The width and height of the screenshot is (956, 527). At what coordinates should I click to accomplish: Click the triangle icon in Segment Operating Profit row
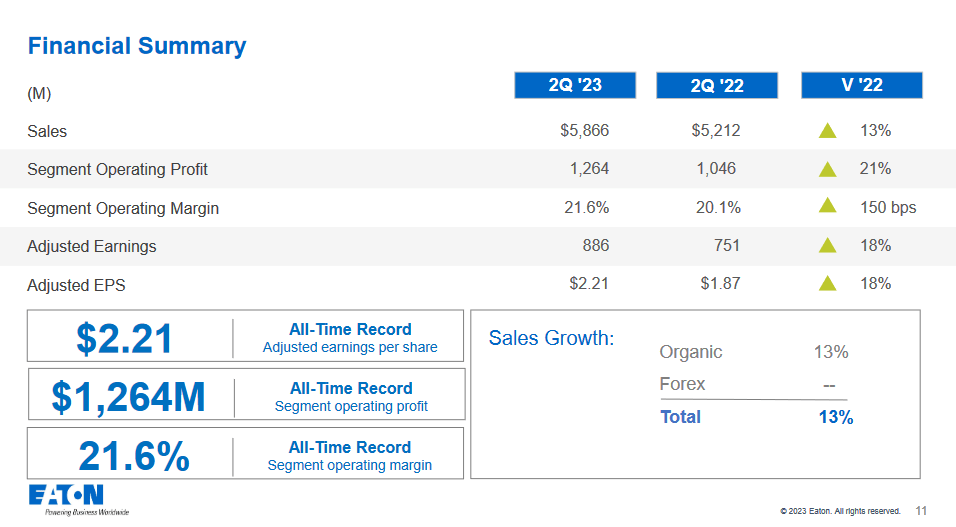(827, 169)
